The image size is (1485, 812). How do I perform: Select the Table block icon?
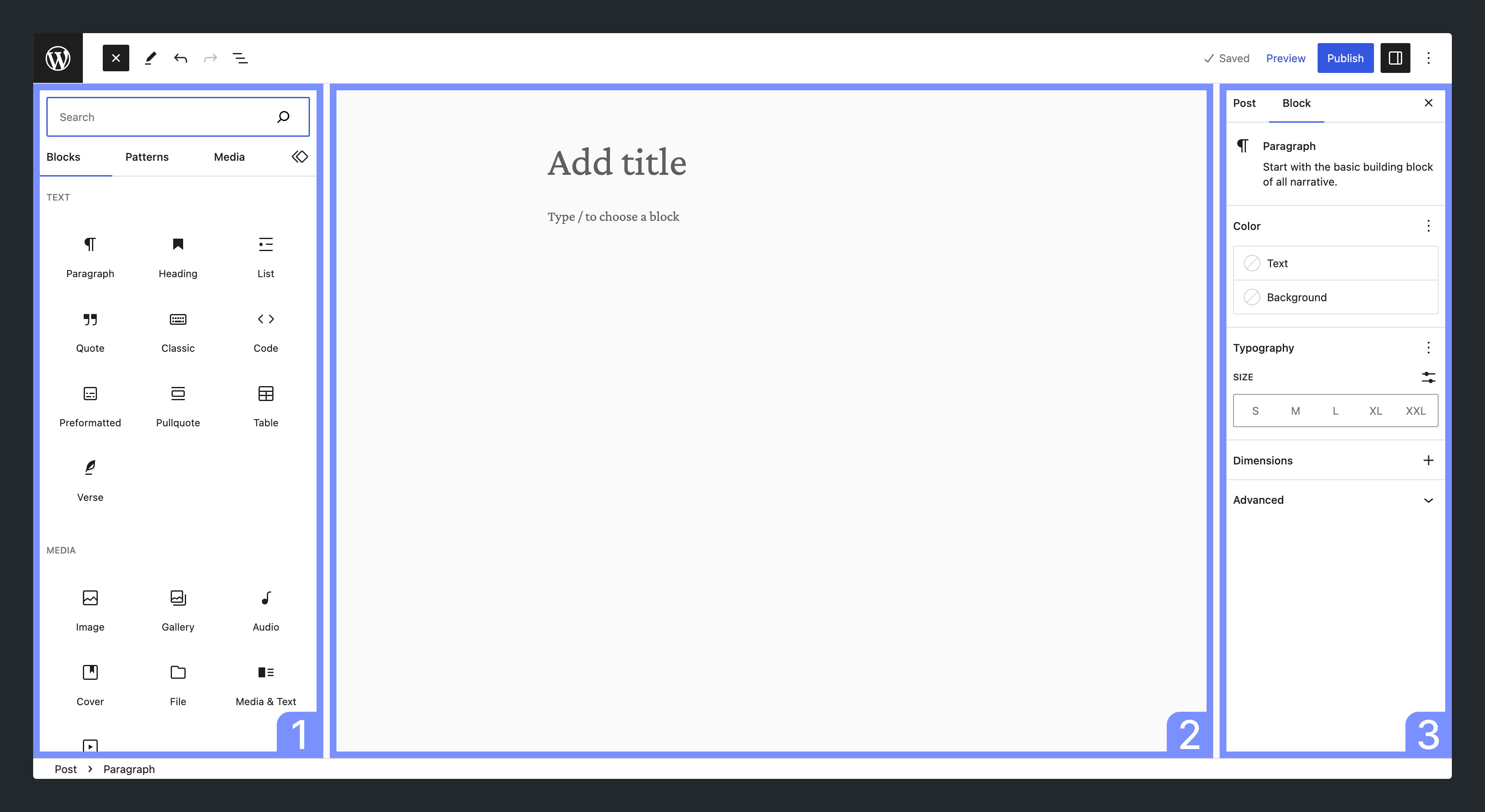coord(265,394)
